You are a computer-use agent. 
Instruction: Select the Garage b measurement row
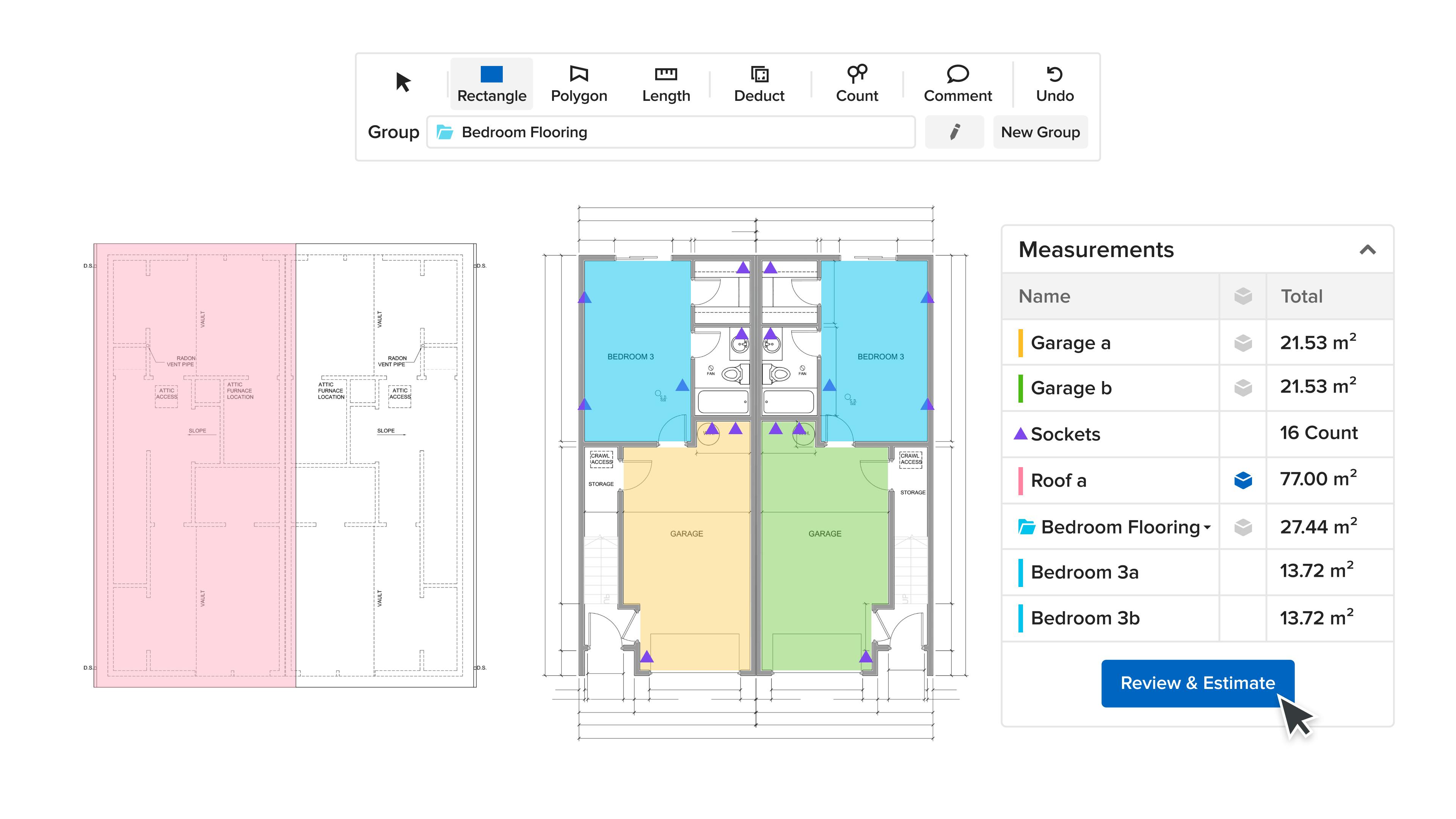click(x=1198, y=388)
